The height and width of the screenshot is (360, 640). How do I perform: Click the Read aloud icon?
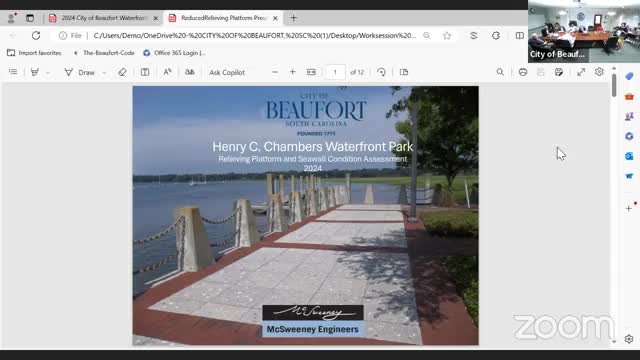(x=167, y=72)
